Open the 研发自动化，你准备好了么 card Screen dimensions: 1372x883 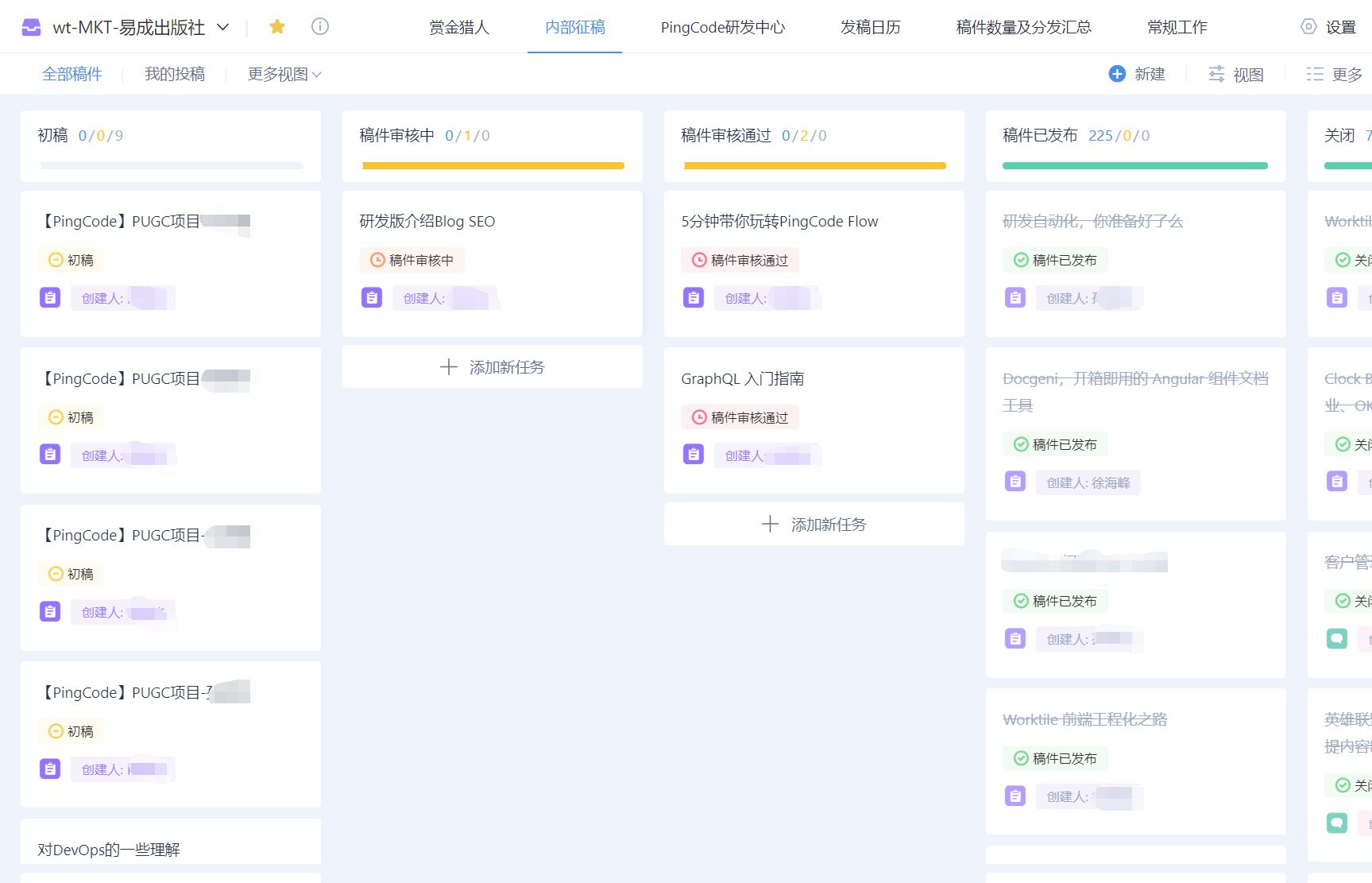pyautogui.click(x=1136, y=263)
